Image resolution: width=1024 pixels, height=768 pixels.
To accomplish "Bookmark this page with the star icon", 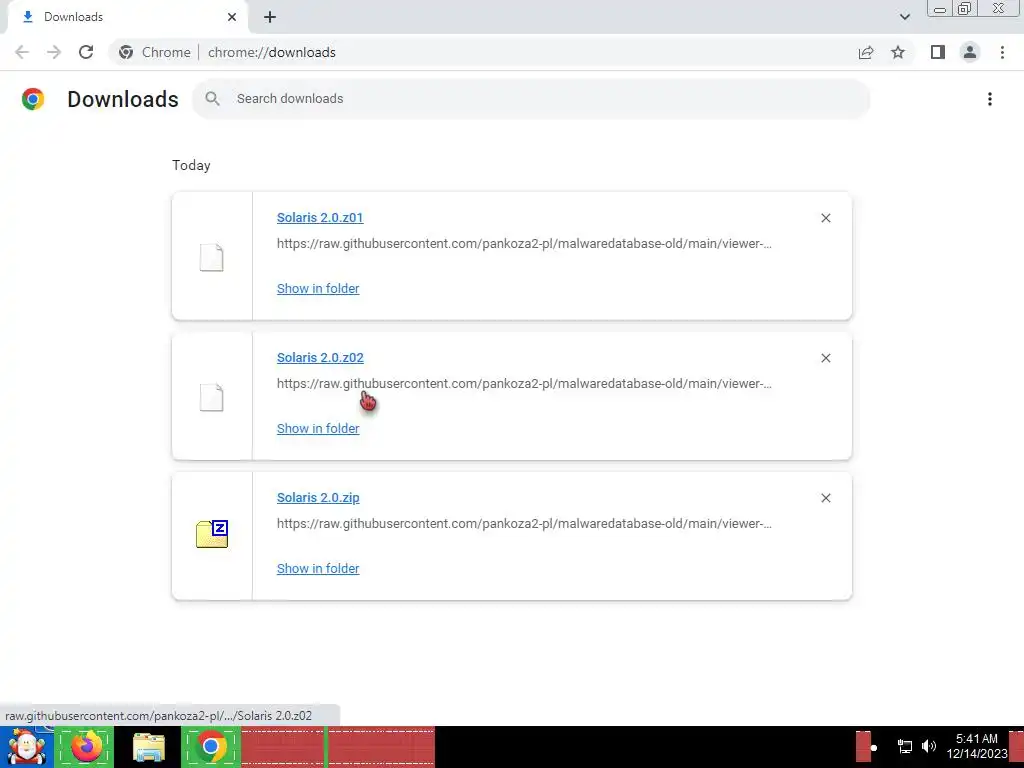I will [x=898, y=52].
